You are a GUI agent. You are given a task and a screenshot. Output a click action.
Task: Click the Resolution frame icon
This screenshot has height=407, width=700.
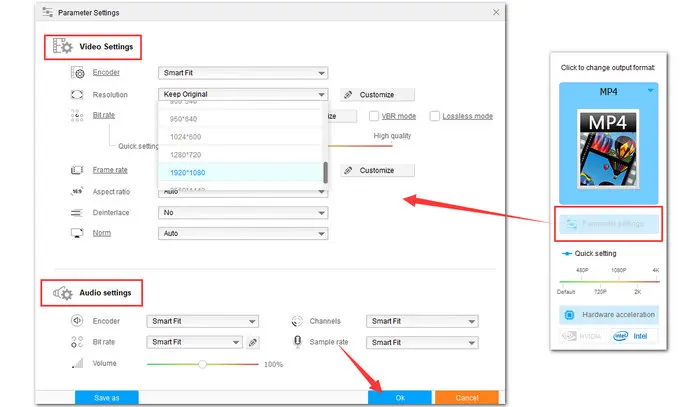(77, 95)
